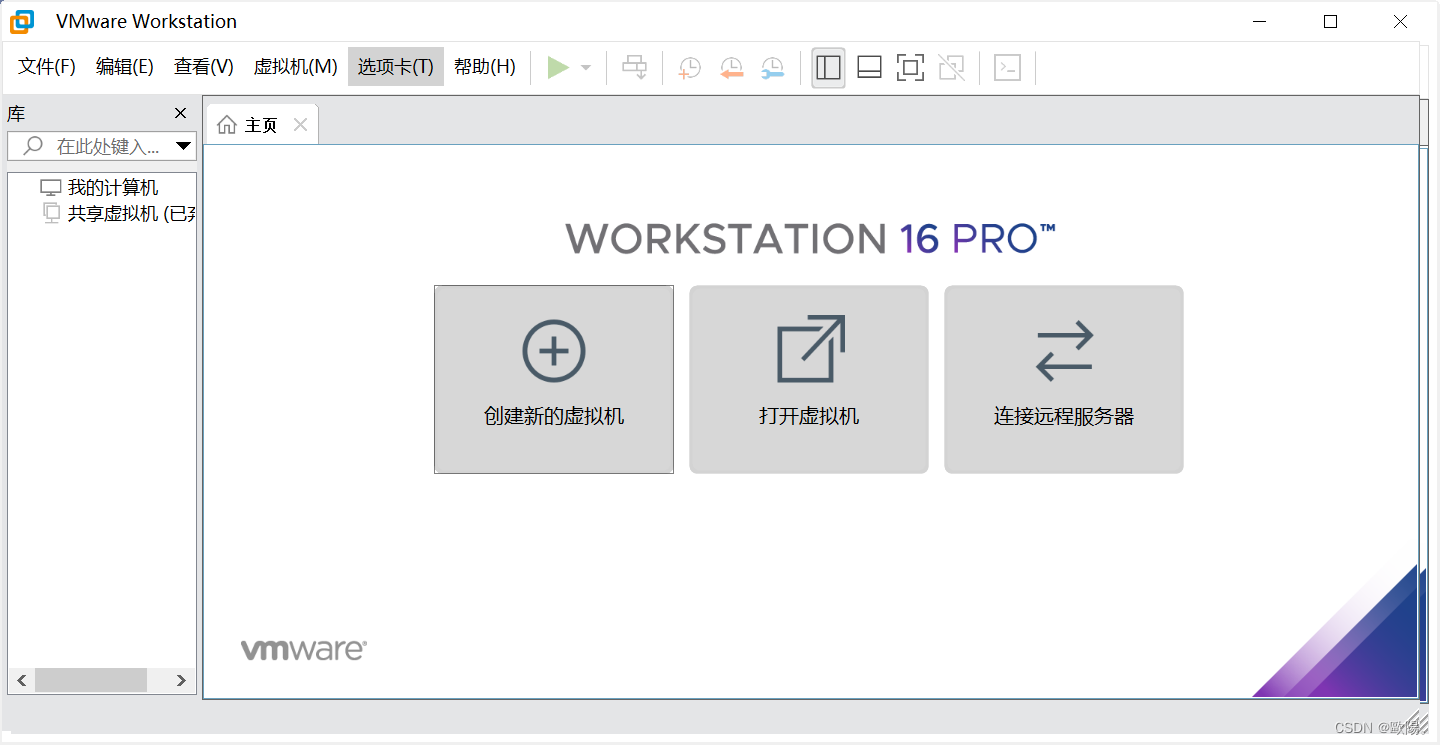The width and height of the screenshot is (1440, 745).
Task: Toggle the library sidebar view icon
Action: click(x=828, y=67)
